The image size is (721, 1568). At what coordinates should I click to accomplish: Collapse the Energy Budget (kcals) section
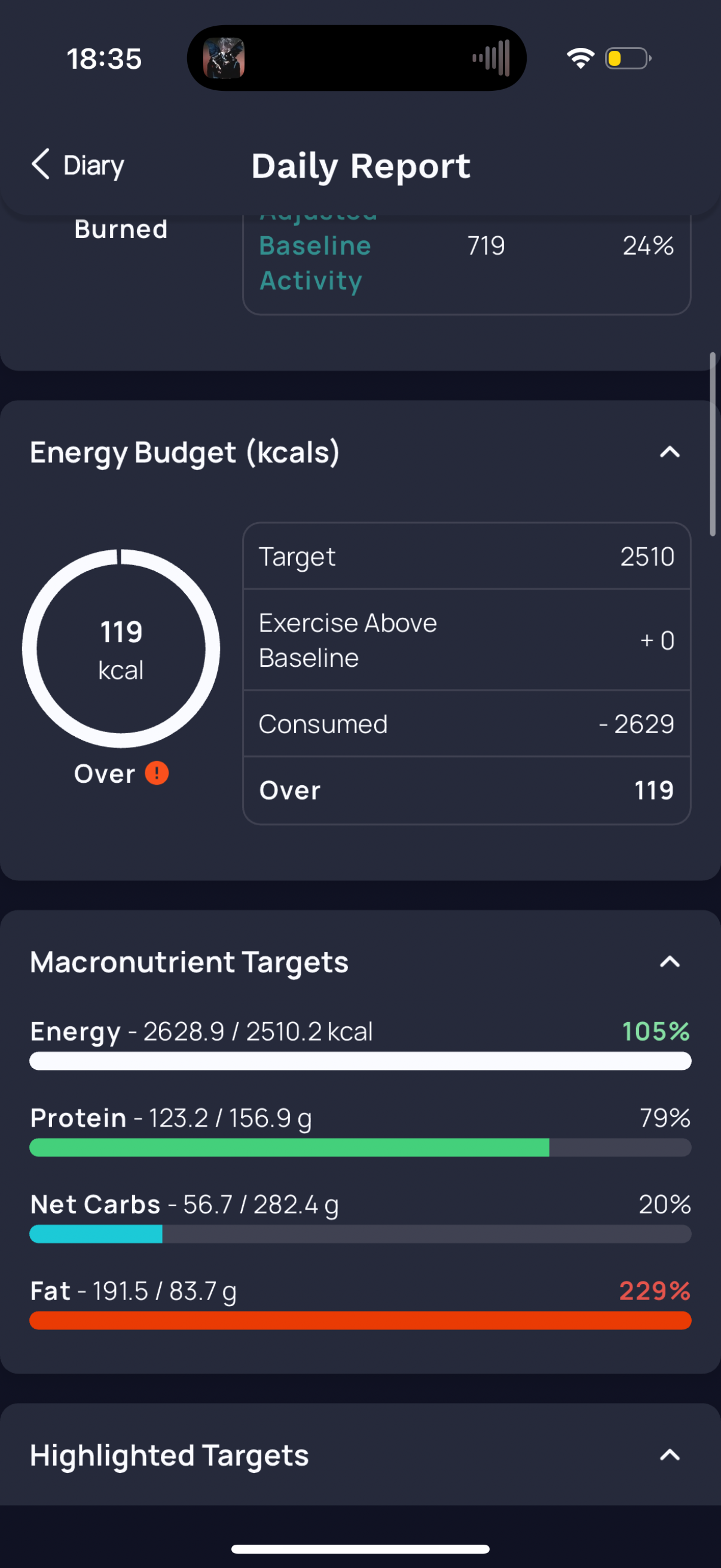click(x=670, y=452)
